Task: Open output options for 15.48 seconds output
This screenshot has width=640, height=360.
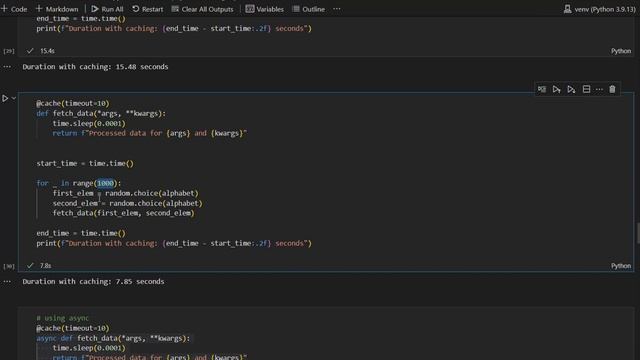Action: click(x=7, y=67)
